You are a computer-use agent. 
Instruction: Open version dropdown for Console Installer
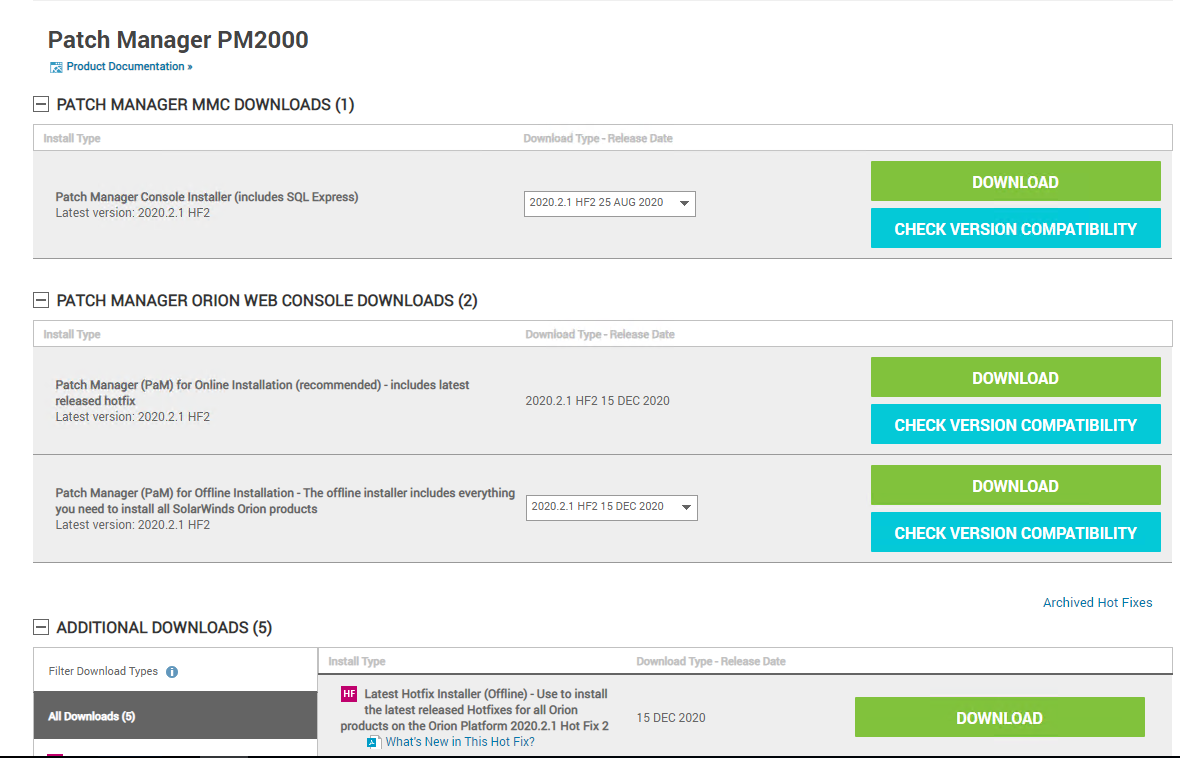coord(610,203)
